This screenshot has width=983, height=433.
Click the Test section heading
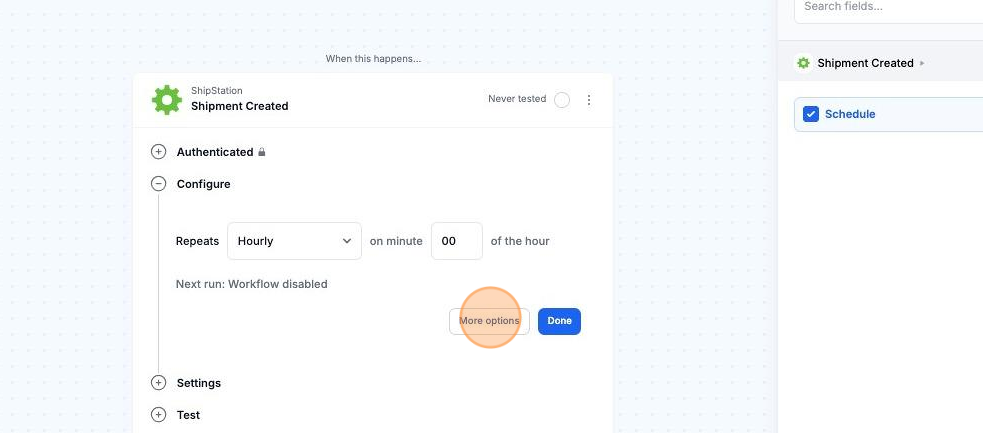coord(188,415)
